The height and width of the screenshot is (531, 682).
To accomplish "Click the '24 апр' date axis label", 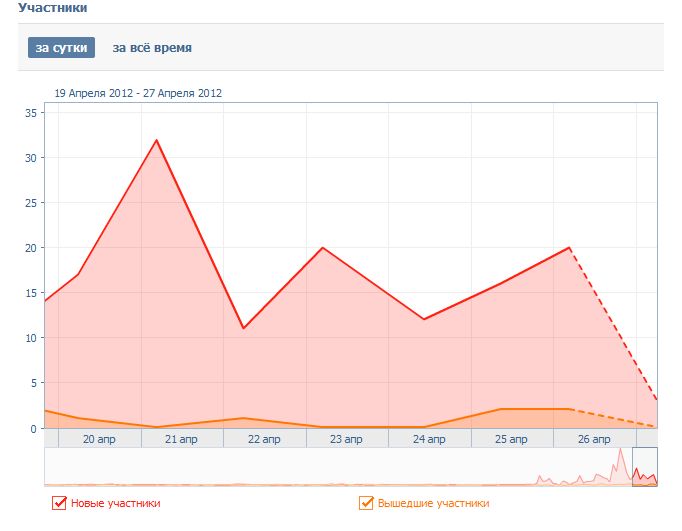I will (429, 439).
